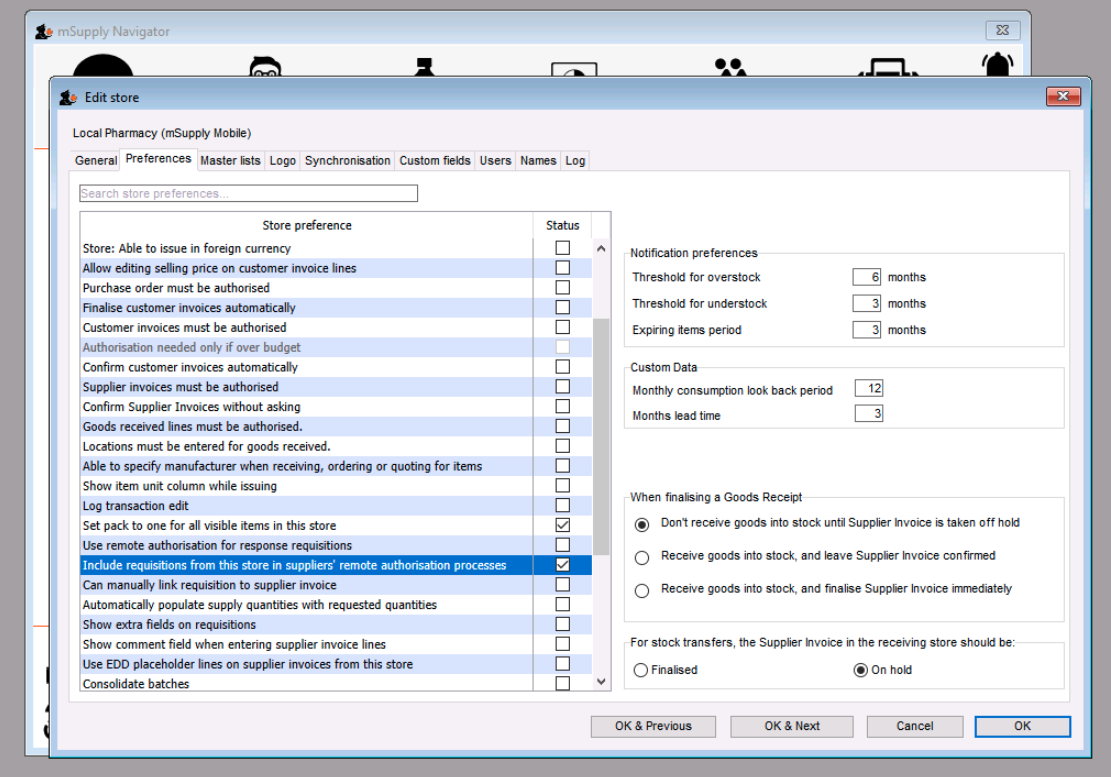This screenshot has height=777, width=1111.
Task: Click the people icon in Navigator toolbar
Action: pyautogui.click(x=731, y=67)
